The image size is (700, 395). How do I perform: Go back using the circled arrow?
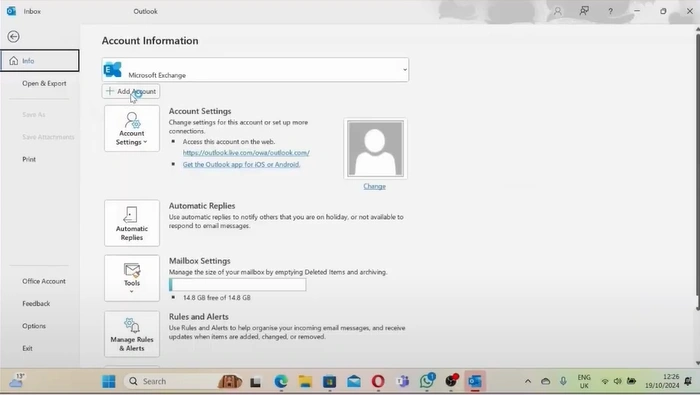[x=13, y=37]
